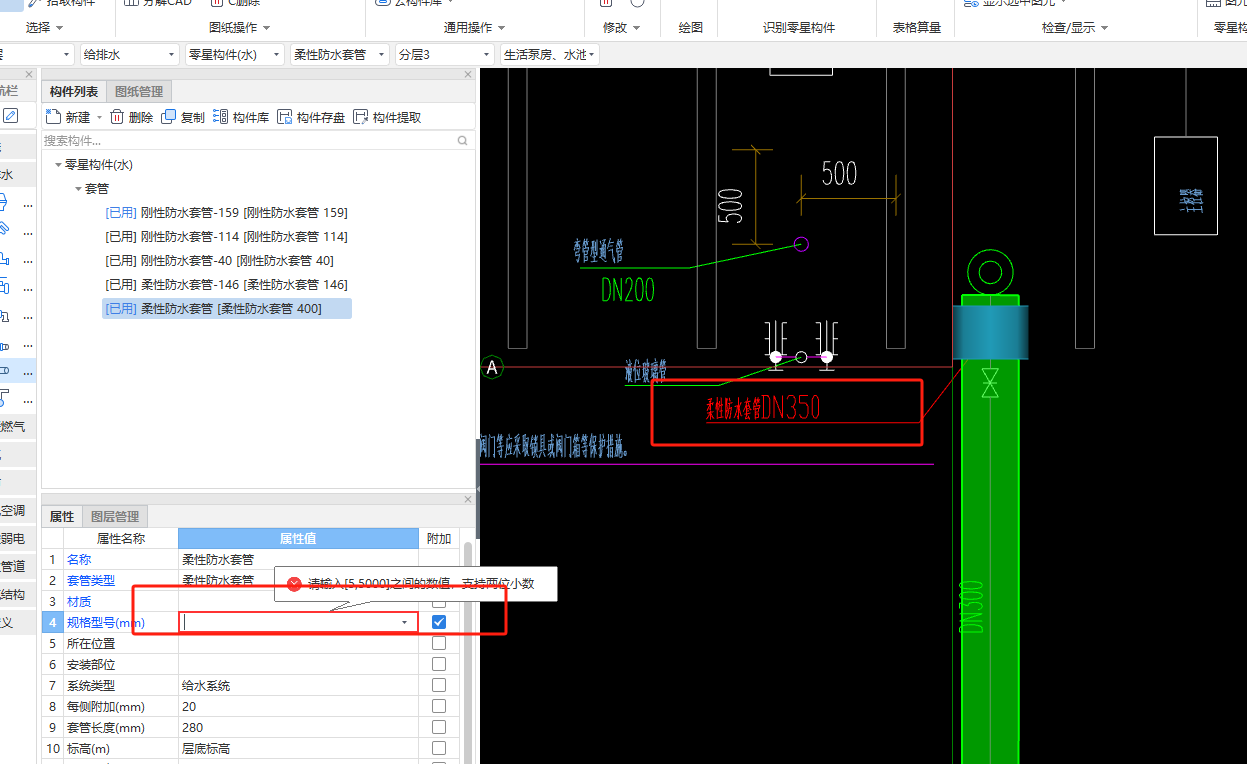Screen dimensions: 1247x764
Task: Toggle 附加 checkbox for 安装部位 row
Action: (438, 664)
